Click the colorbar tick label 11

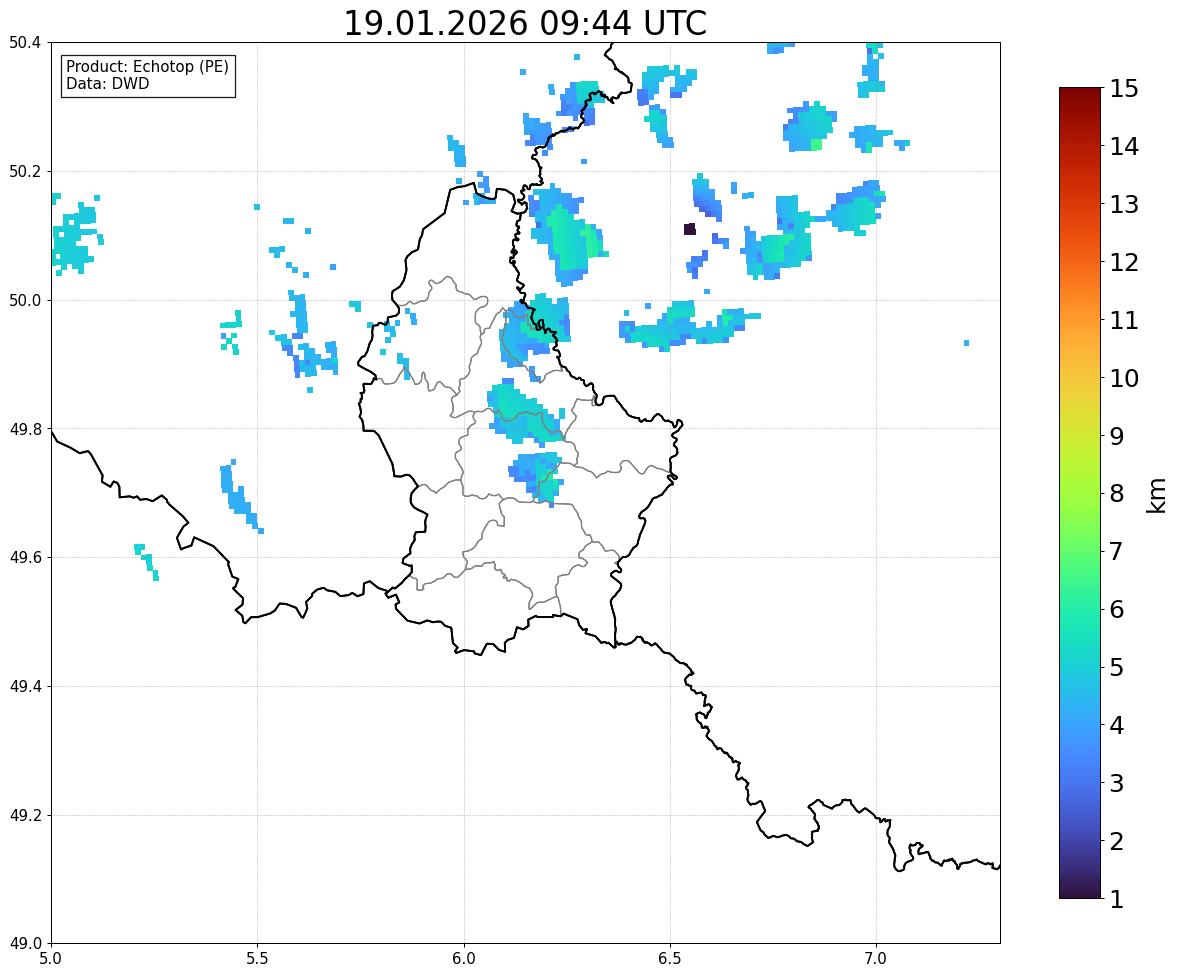tap(1124, 320)
